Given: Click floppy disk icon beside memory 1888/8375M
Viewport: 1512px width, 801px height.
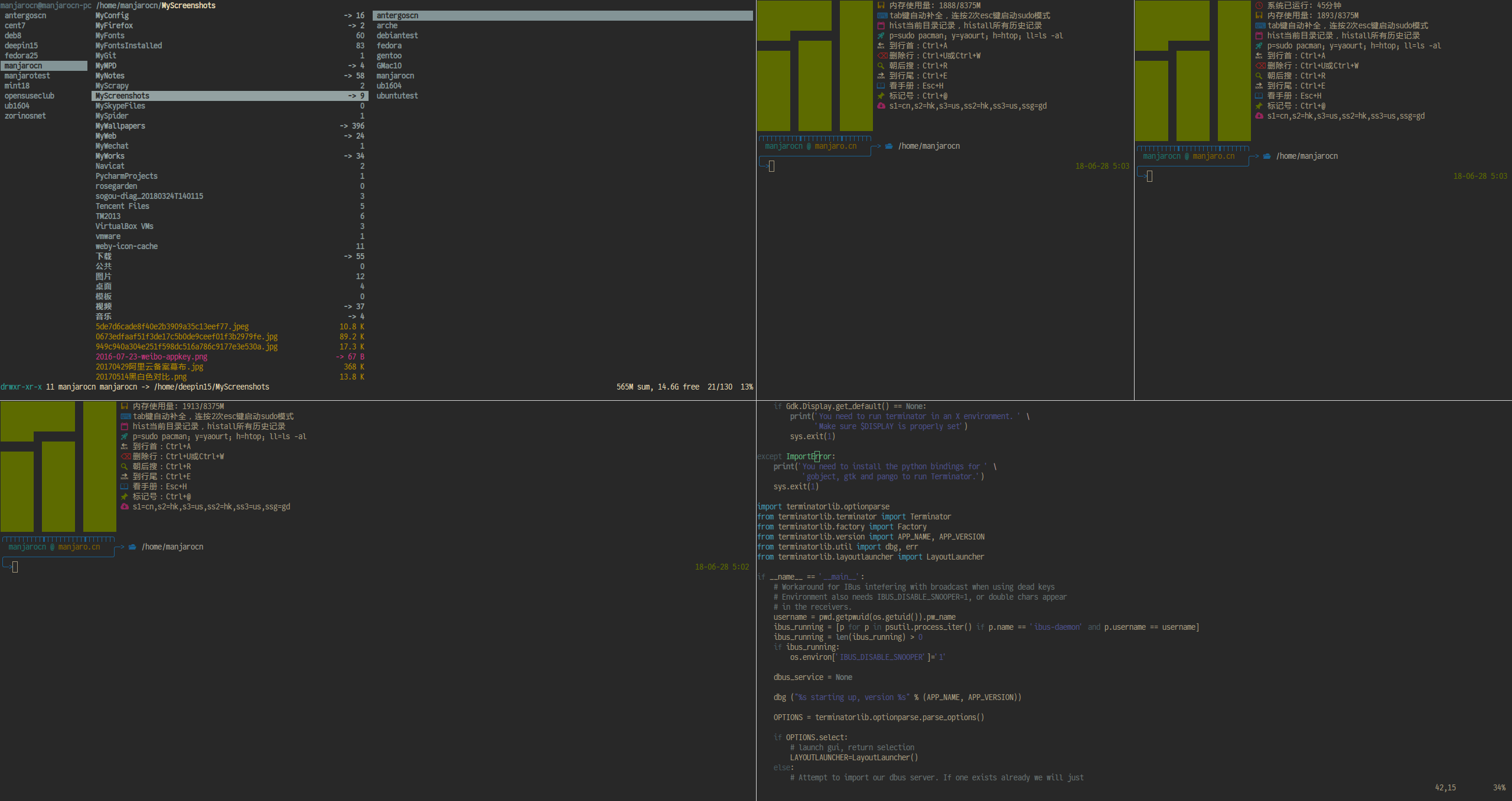Looking at the screenshot, I should click(x=881, y=5).
